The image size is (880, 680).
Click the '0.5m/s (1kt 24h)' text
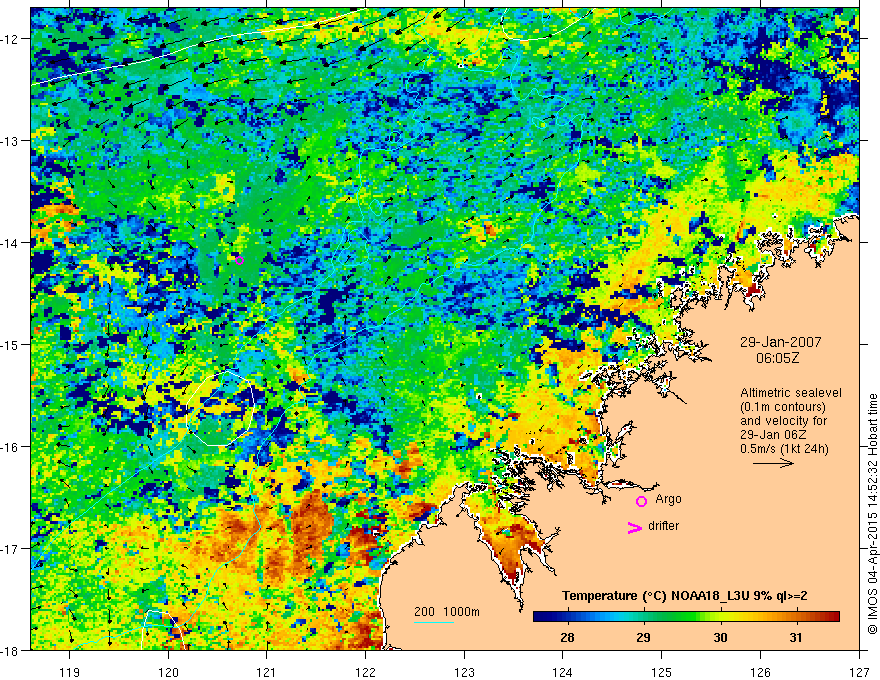pyautogui.click(x=784, y=449)
